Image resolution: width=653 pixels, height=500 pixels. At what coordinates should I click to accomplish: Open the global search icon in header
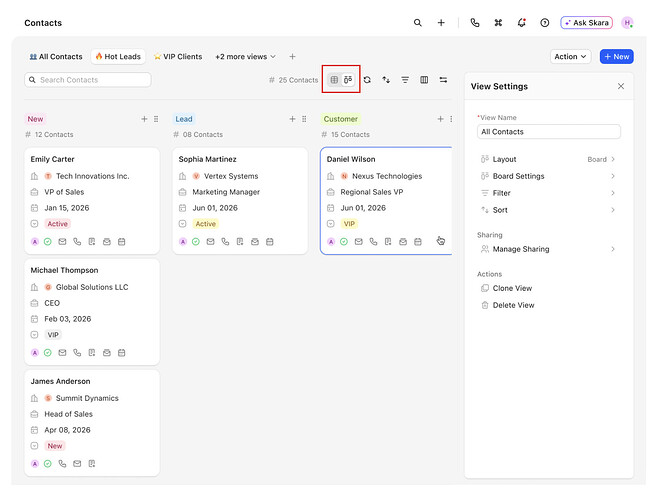click(417, 23)
